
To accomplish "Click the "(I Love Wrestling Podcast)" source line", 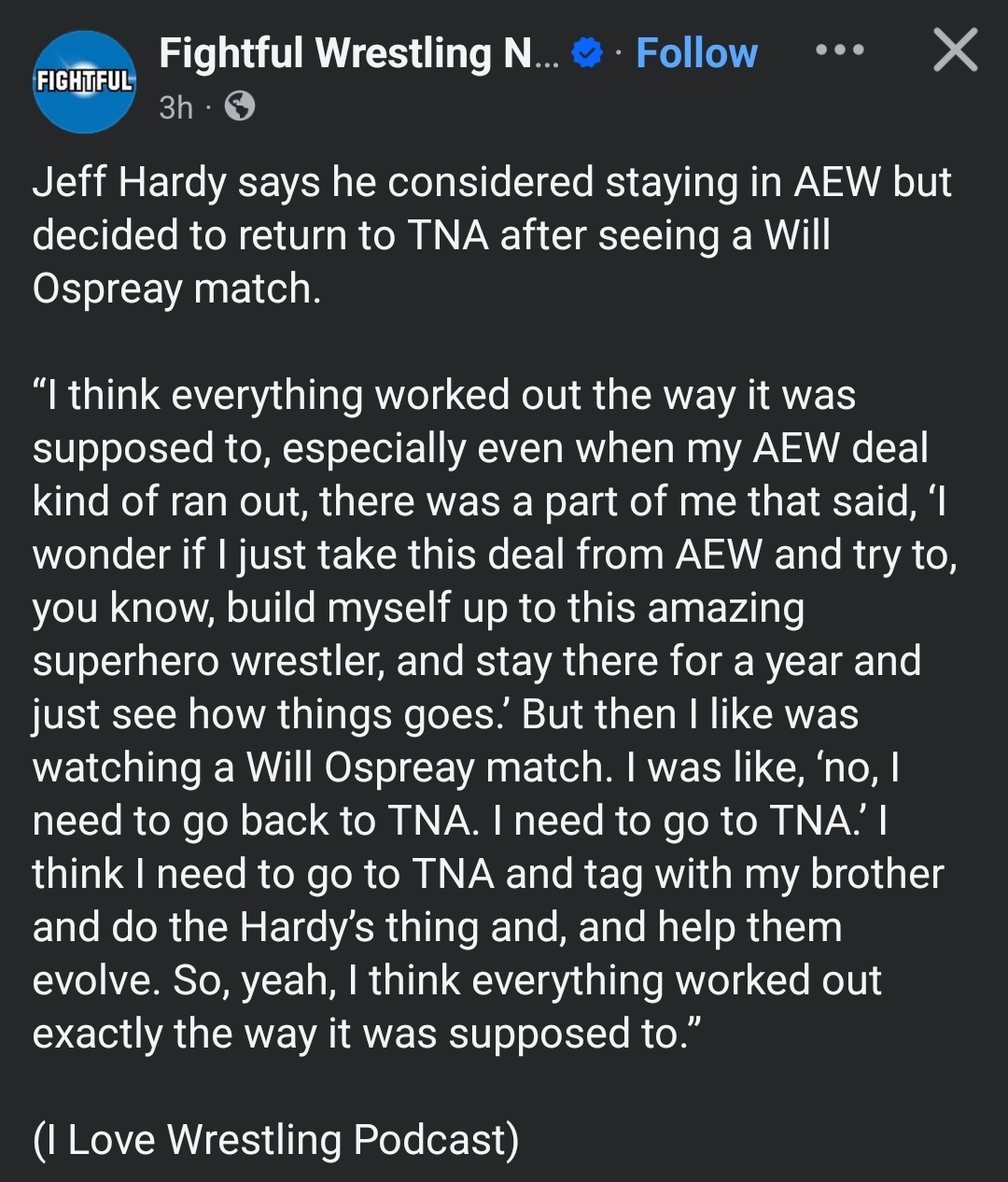I will coord(275,1140).
